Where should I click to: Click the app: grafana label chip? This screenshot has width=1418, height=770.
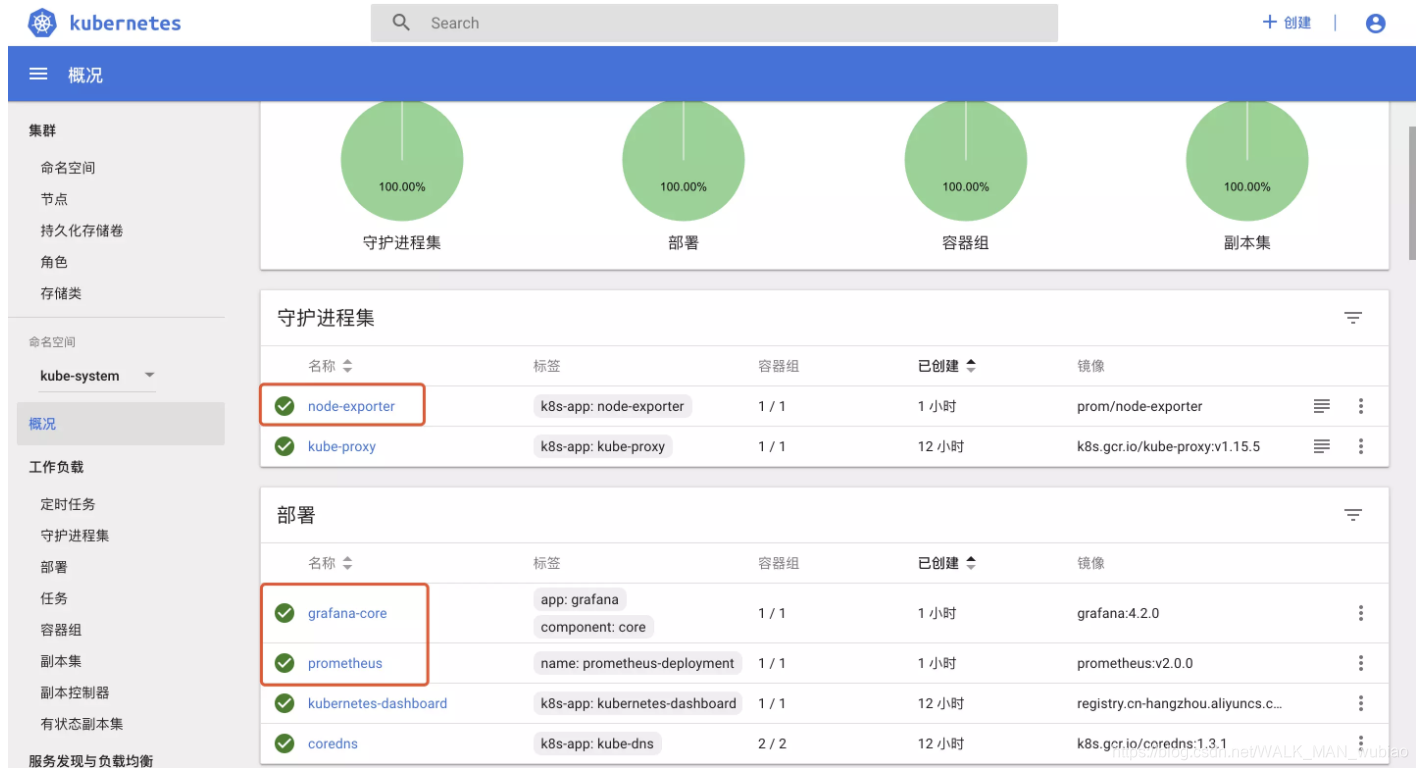tap(579, 600)
